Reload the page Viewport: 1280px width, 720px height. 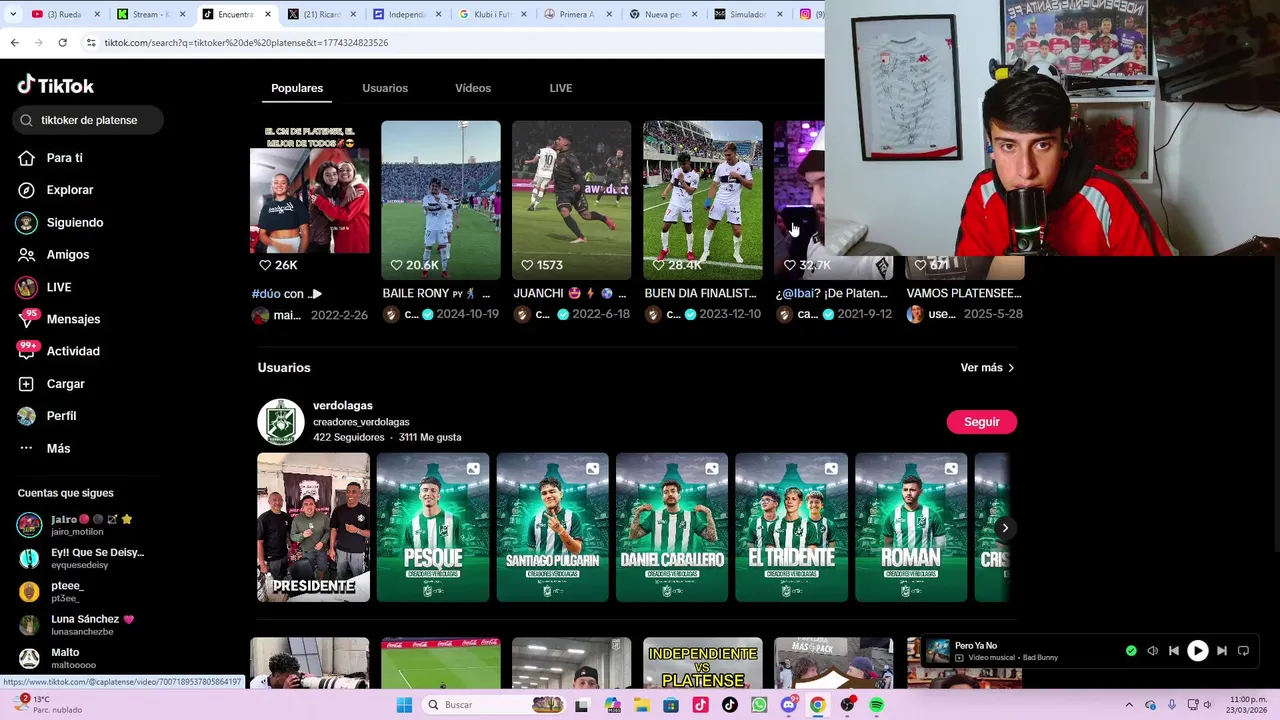point(62,43)
